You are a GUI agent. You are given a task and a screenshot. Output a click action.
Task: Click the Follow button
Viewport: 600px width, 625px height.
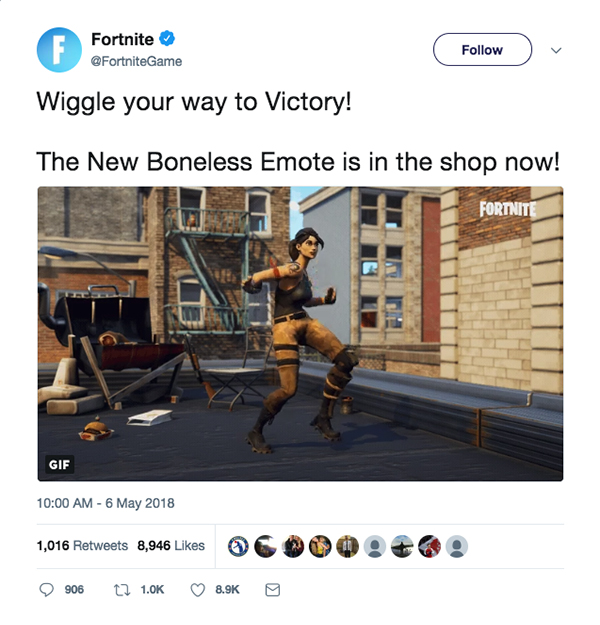point(482,49)
